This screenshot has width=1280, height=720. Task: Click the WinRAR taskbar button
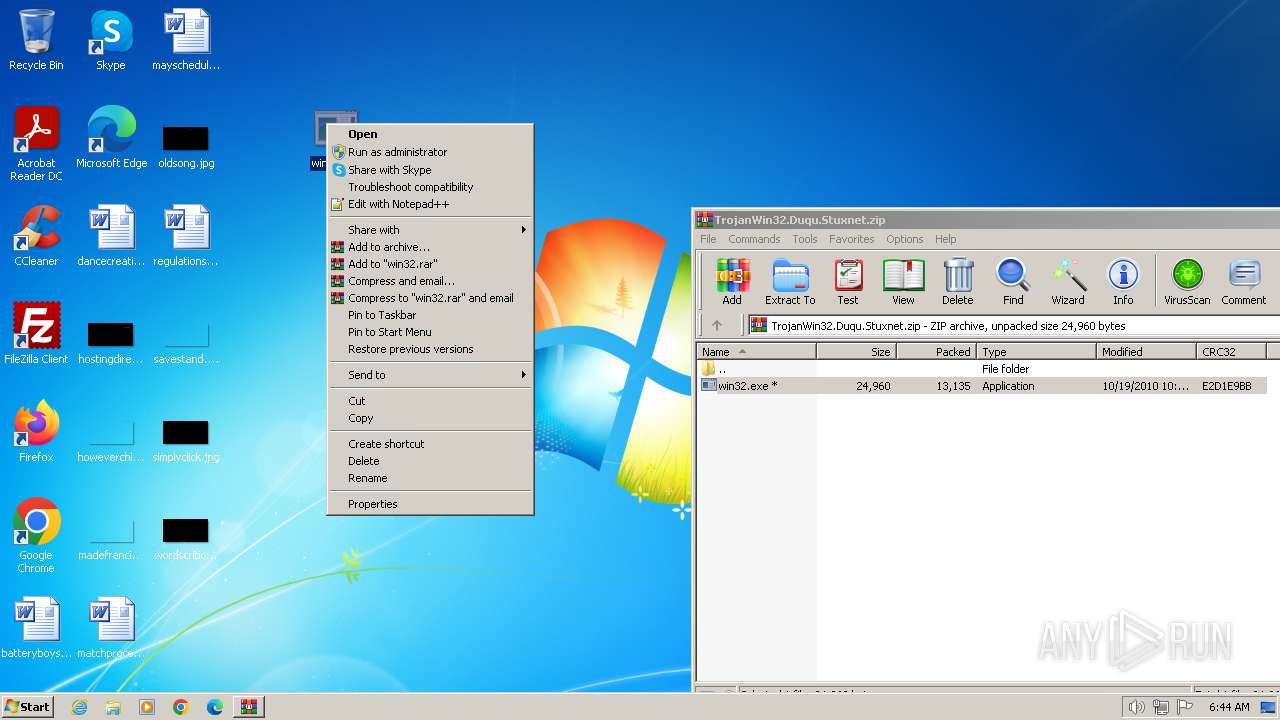pyautogui.click(x=248, y=707)
